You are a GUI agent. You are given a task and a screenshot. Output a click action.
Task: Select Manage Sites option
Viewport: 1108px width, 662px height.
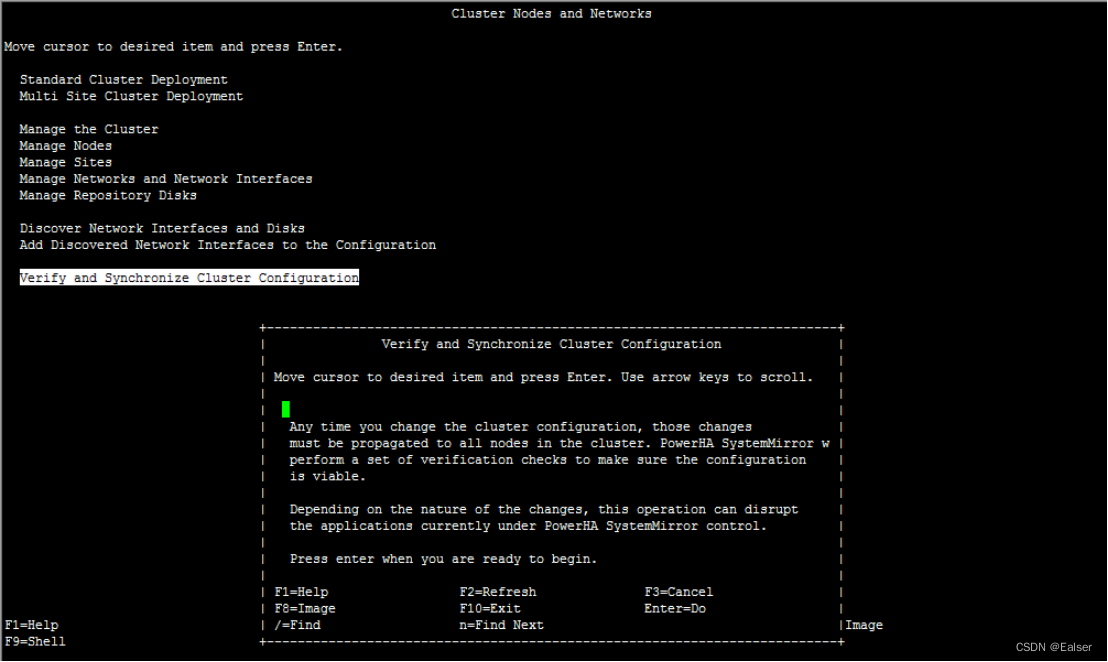coord(65,162)
